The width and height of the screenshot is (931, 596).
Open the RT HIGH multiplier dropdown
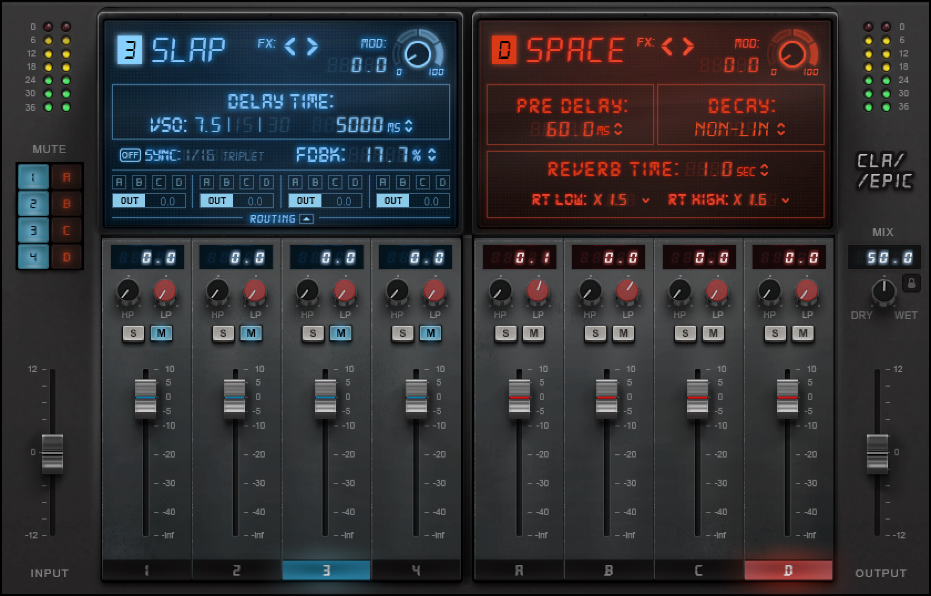click(786, 201)
